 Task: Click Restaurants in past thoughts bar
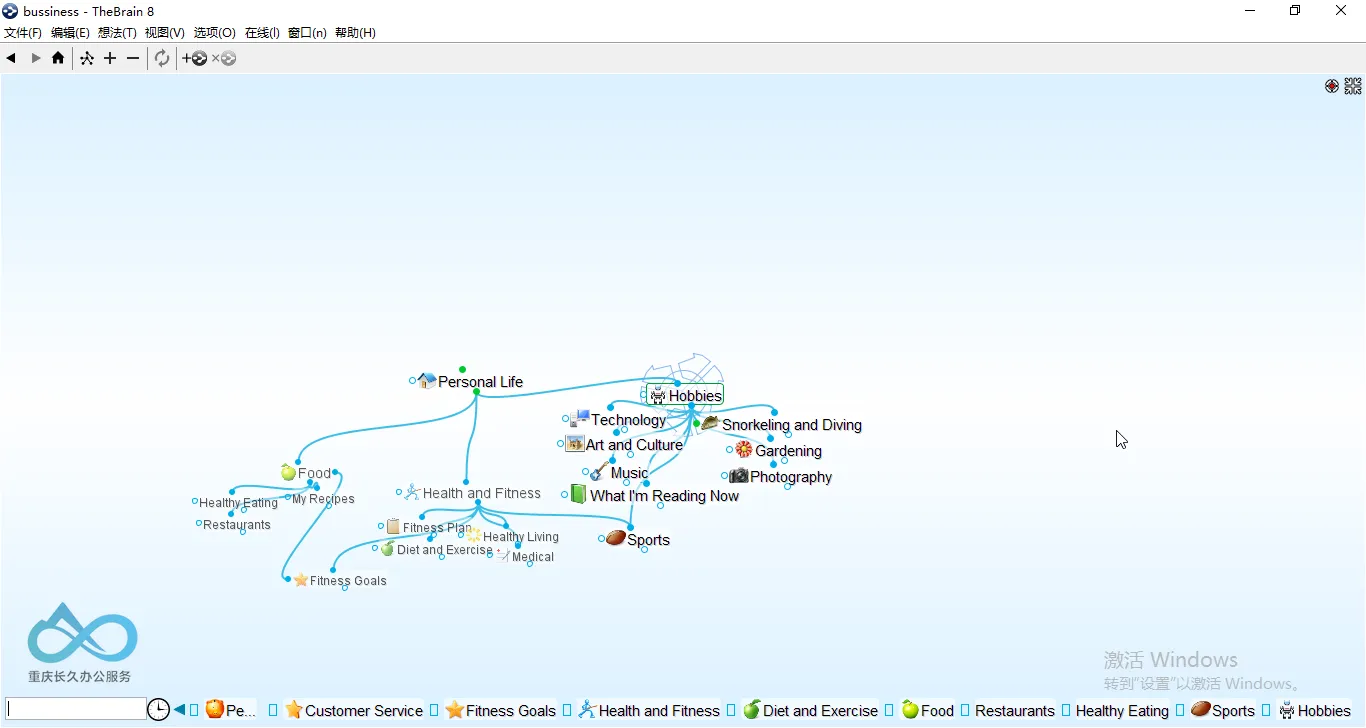tap(1015, 711)
